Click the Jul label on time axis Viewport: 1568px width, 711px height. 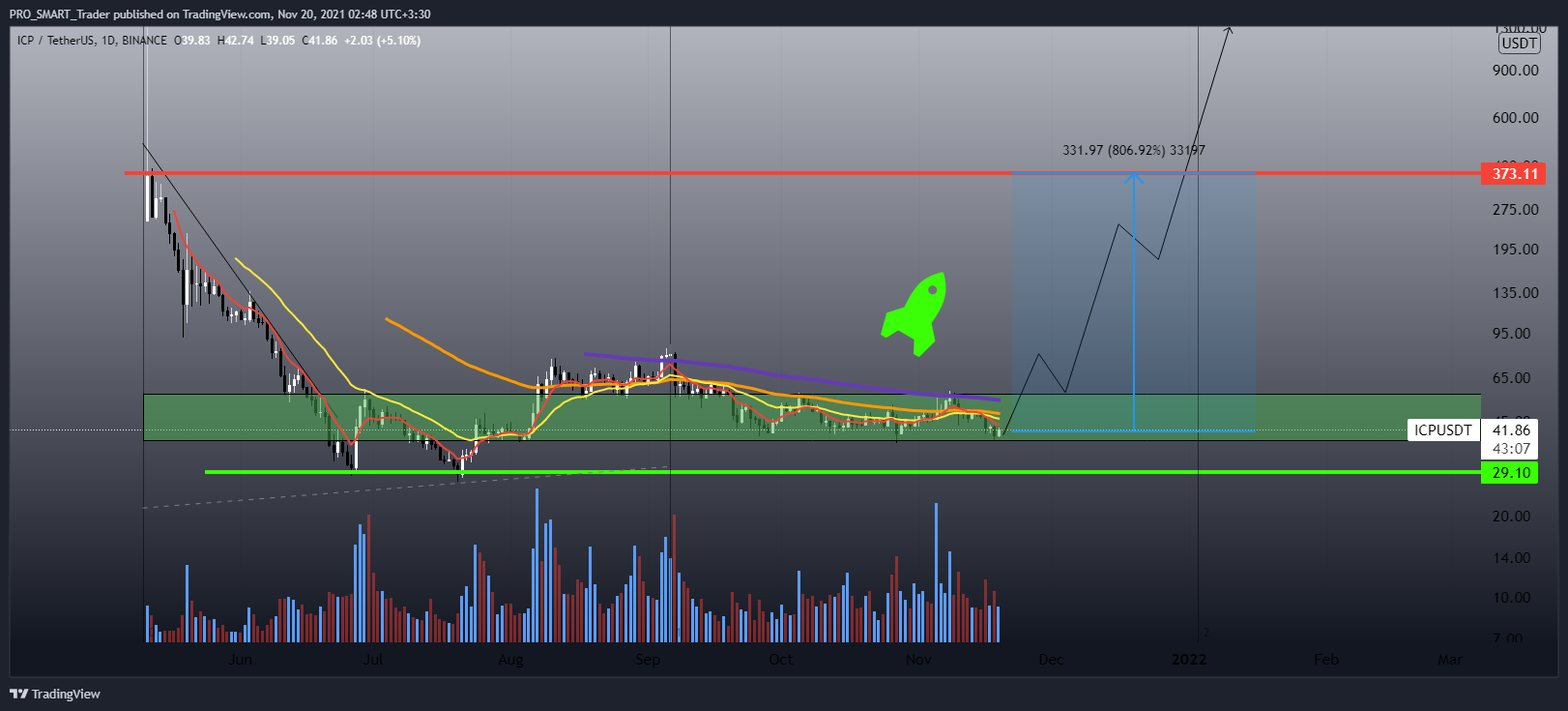tap(373, 660)
